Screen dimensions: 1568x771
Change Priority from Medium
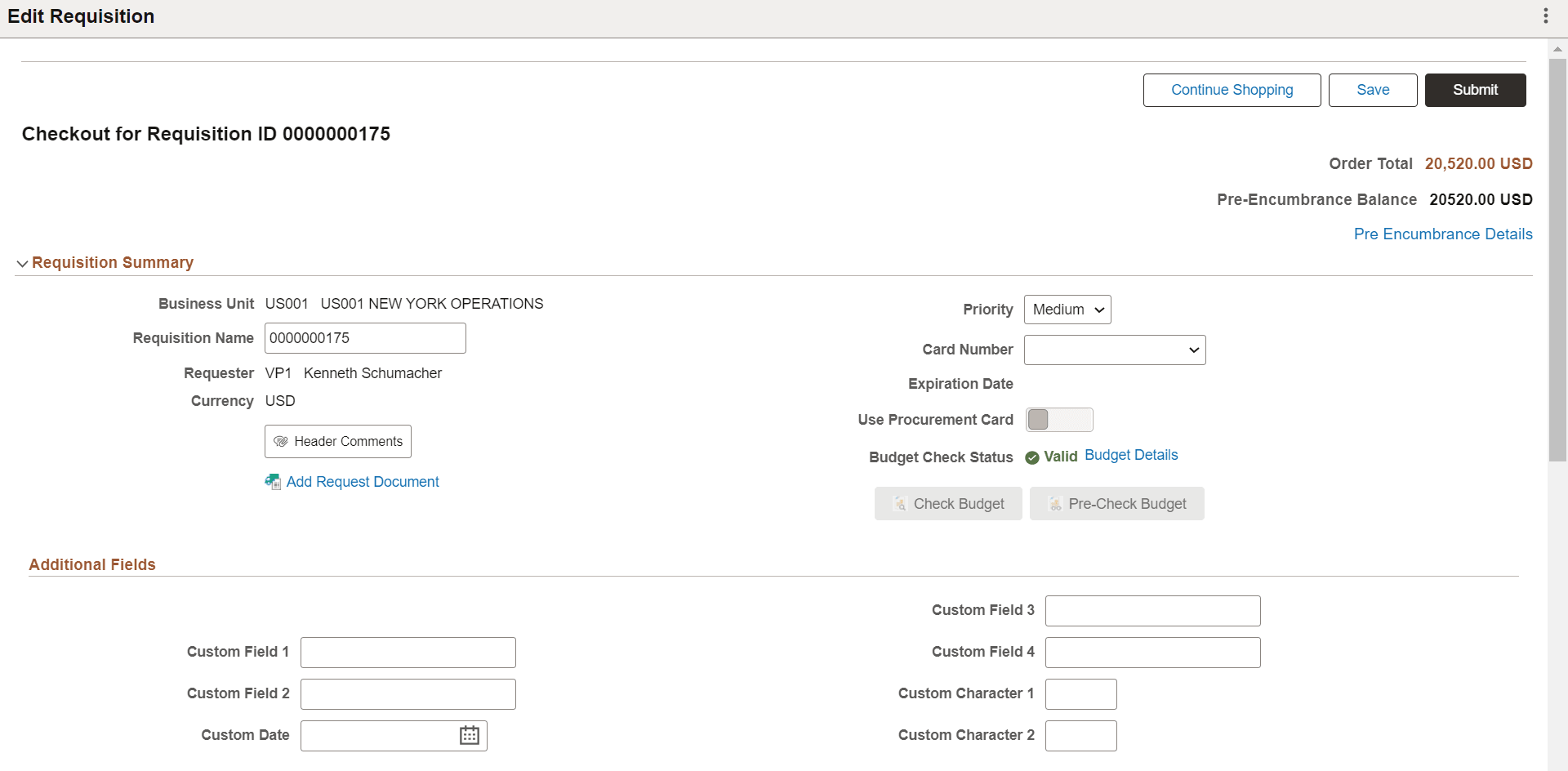pyautogui.click(x=1067, y=310)
